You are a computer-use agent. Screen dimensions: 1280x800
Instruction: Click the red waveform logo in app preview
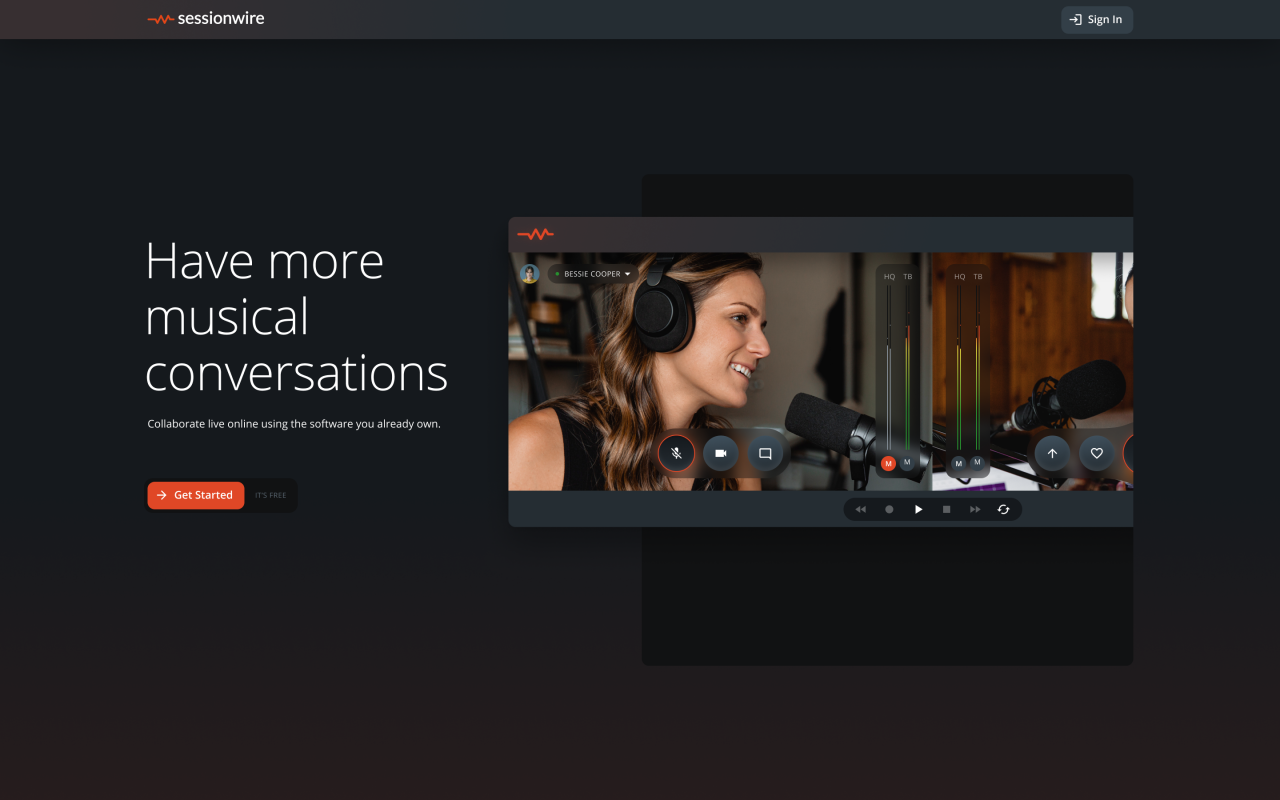(535, 234)
